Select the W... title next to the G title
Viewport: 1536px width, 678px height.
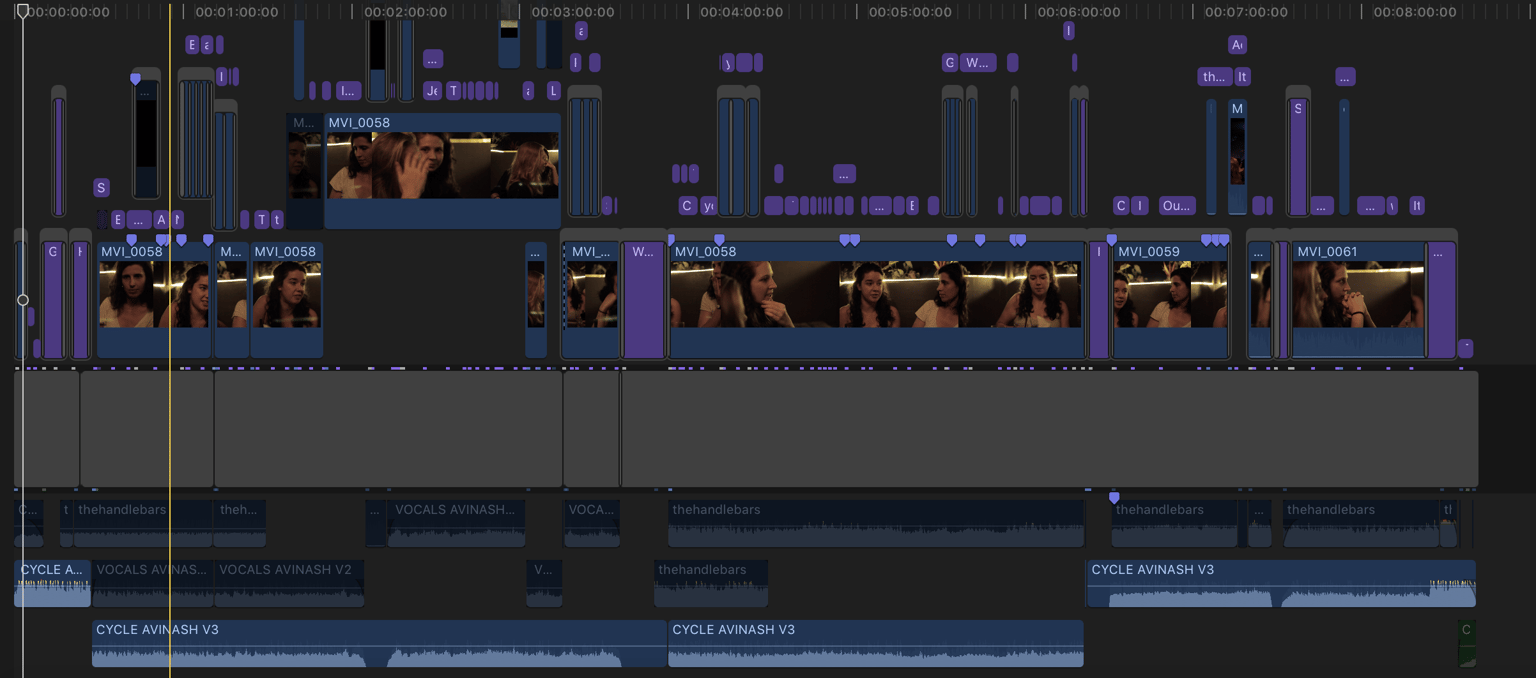(978, 63)
